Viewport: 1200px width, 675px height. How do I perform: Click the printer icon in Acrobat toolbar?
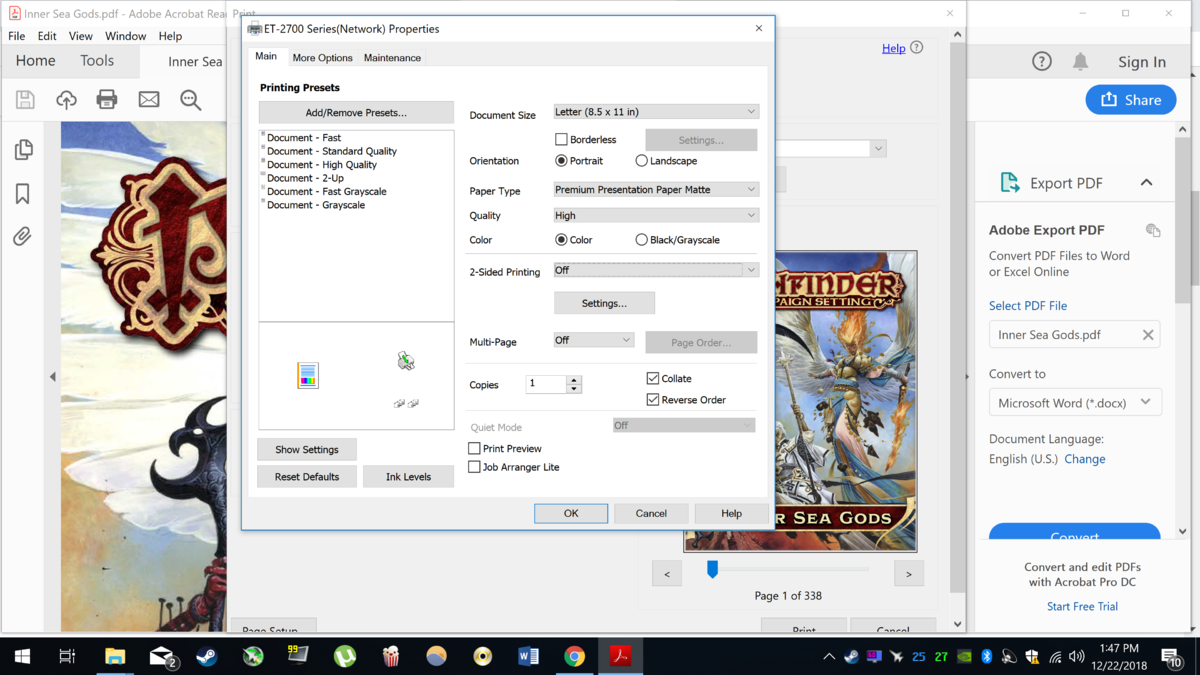point(107,99)
